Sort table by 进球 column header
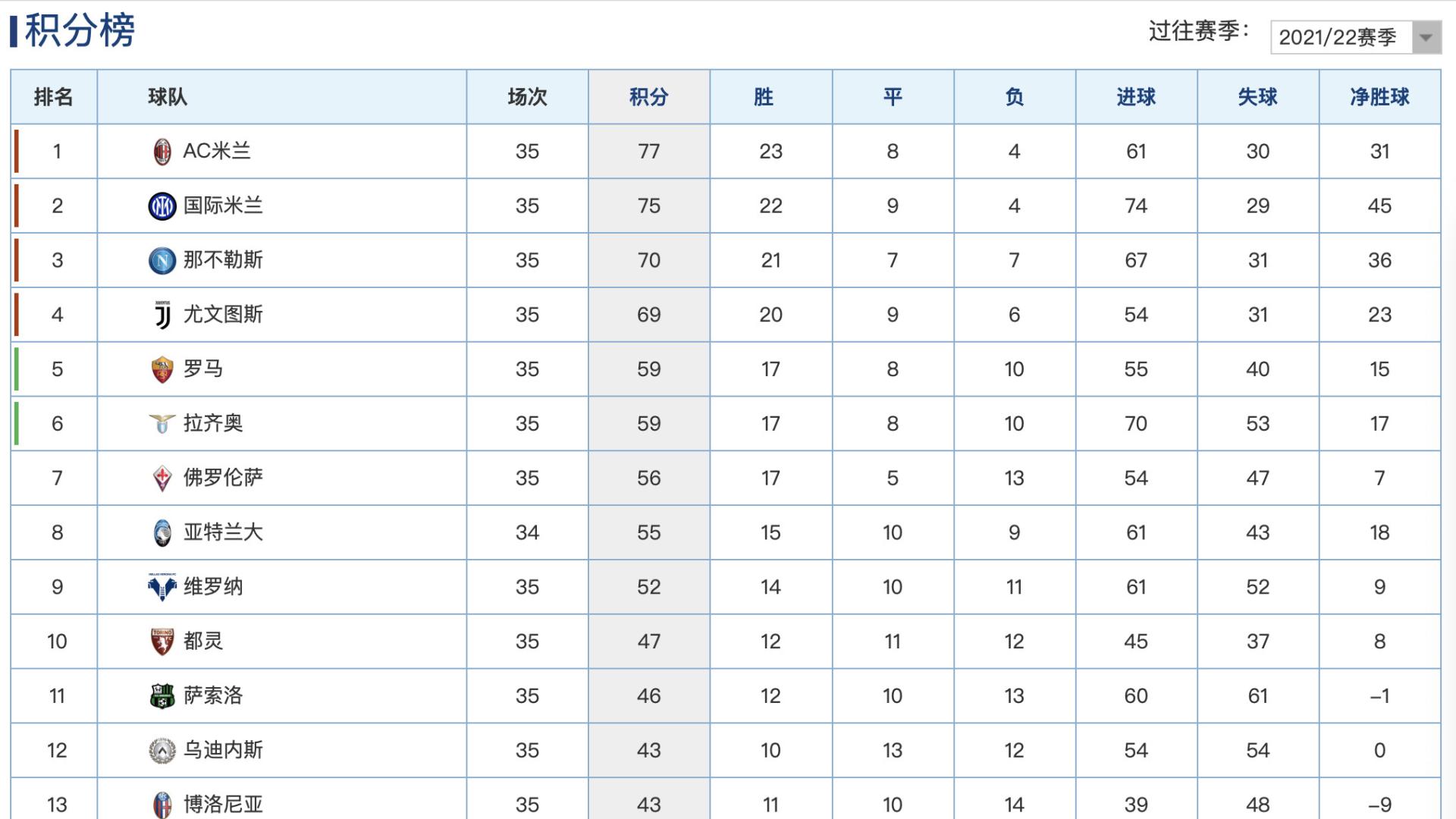 click(x=1136, y=97)
